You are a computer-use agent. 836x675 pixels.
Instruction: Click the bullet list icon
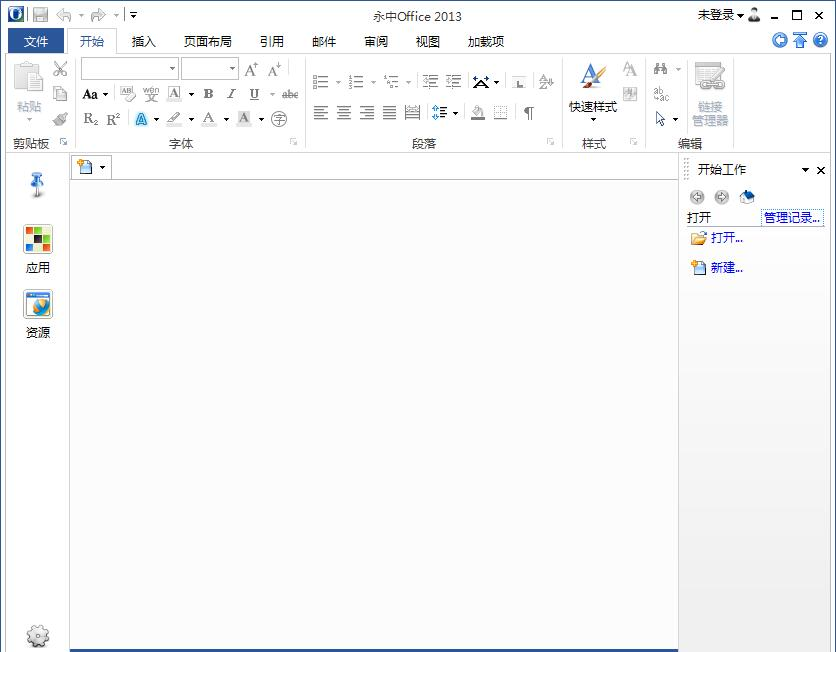pyautogui.click(x=320, y=82)
